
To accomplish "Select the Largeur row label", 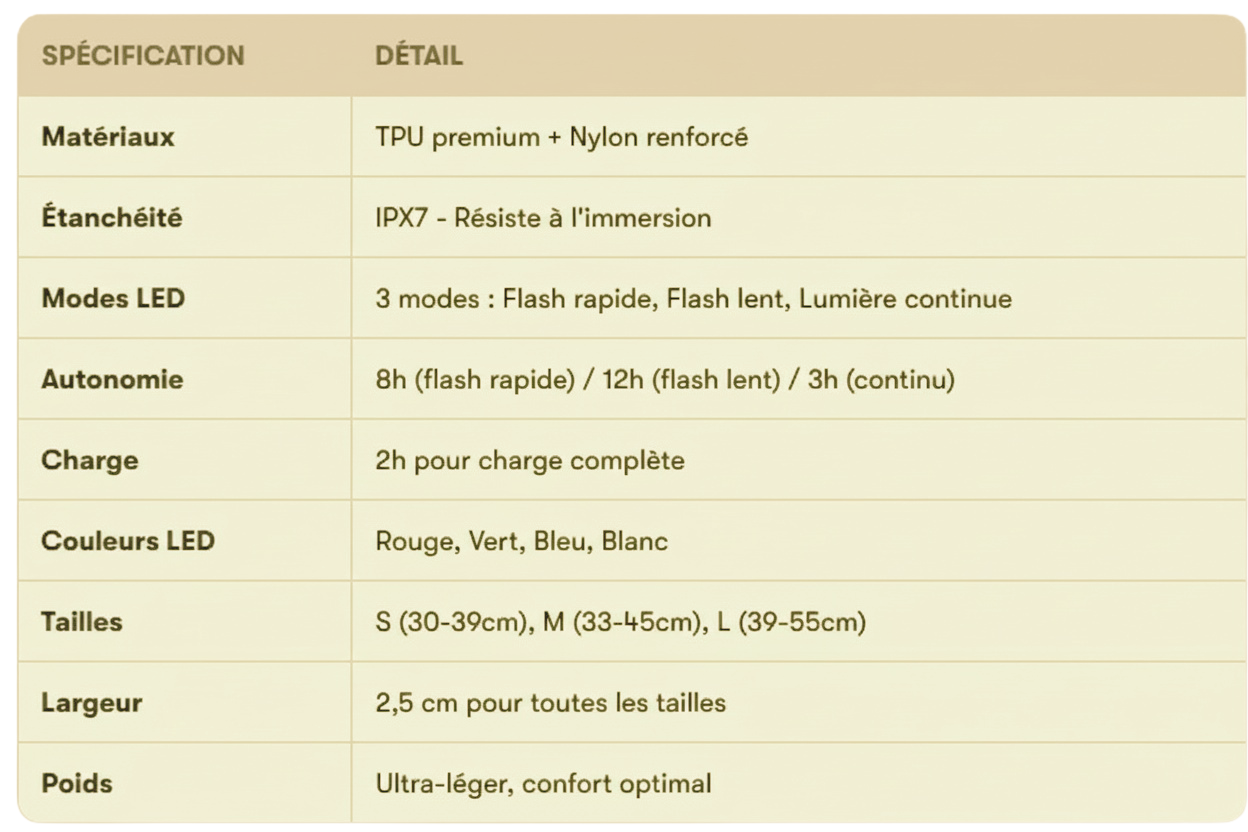I will (91, 702).
